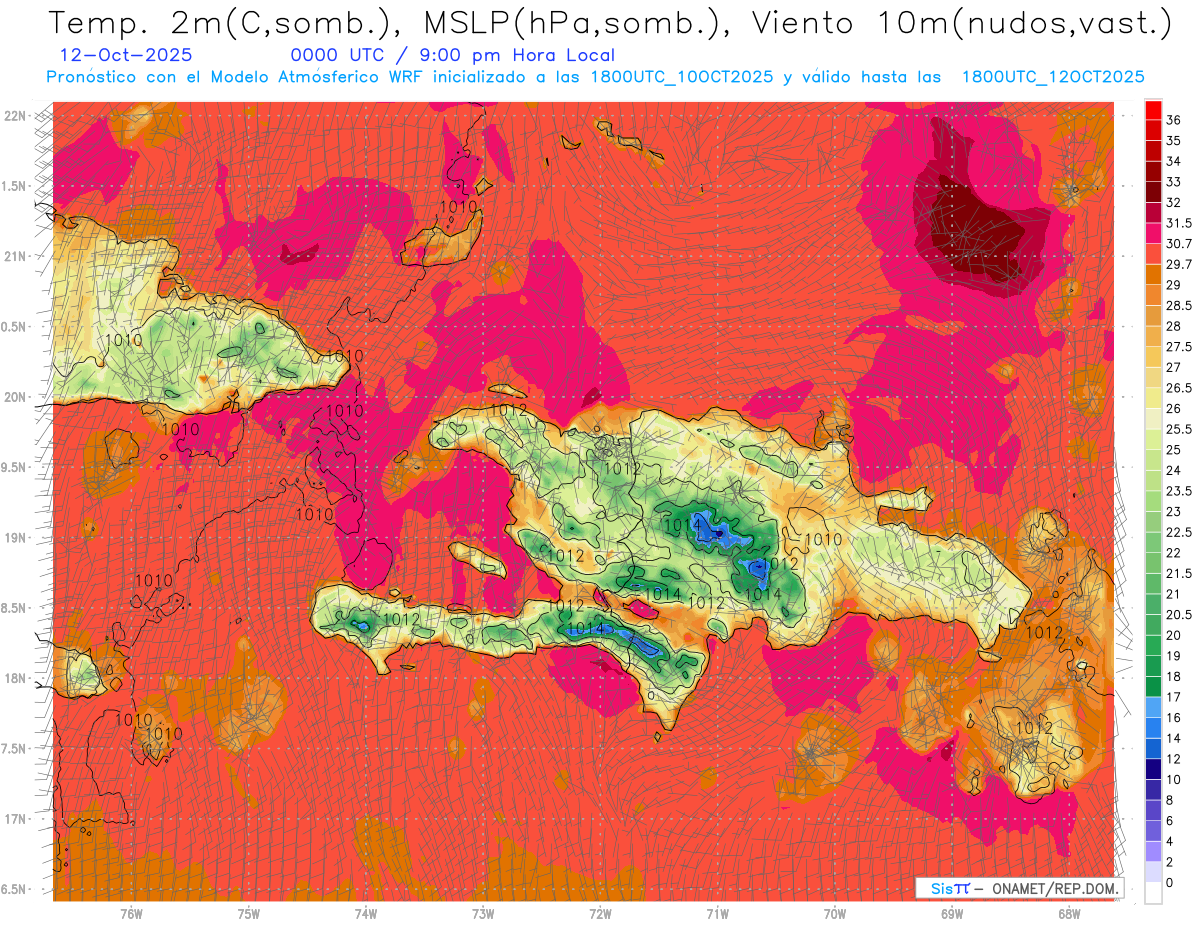Click the navy legend swatch between 10 and 12
1200x927 pixels.
[1153, 769]
